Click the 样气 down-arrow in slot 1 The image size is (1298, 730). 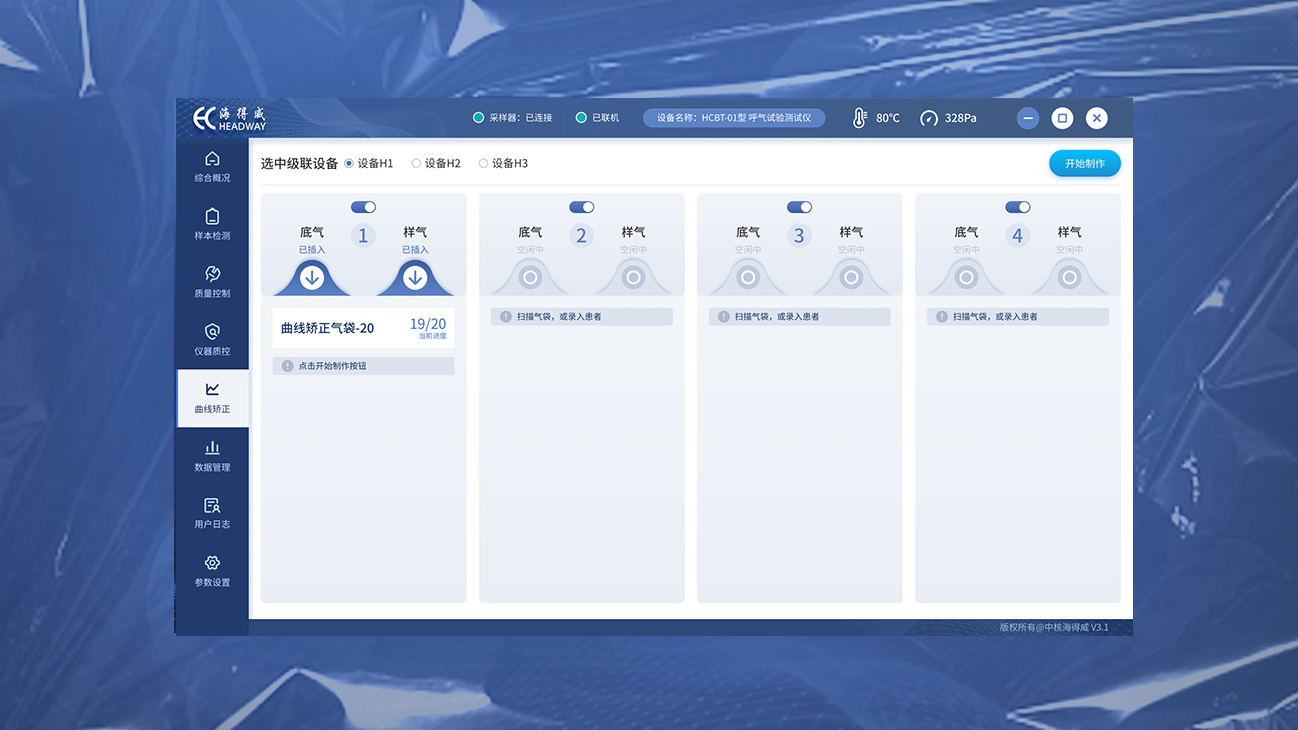[415, 278]
